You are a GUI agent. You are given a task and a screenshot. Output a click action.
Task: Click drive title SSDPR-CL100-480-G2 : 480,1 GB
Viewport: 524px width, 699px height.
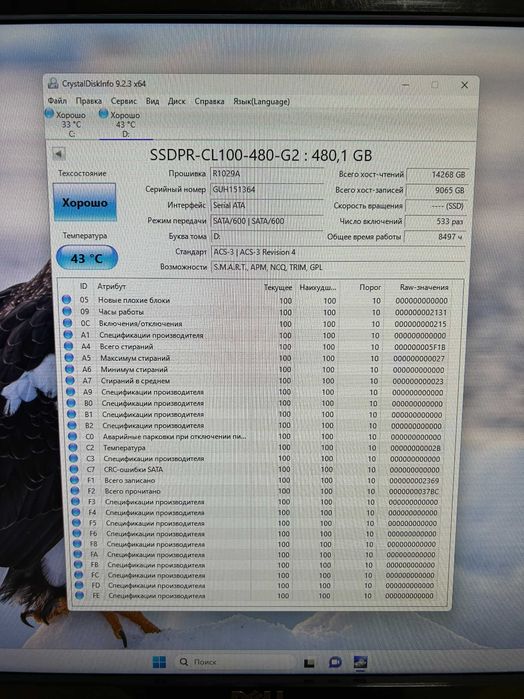[261, 155]
